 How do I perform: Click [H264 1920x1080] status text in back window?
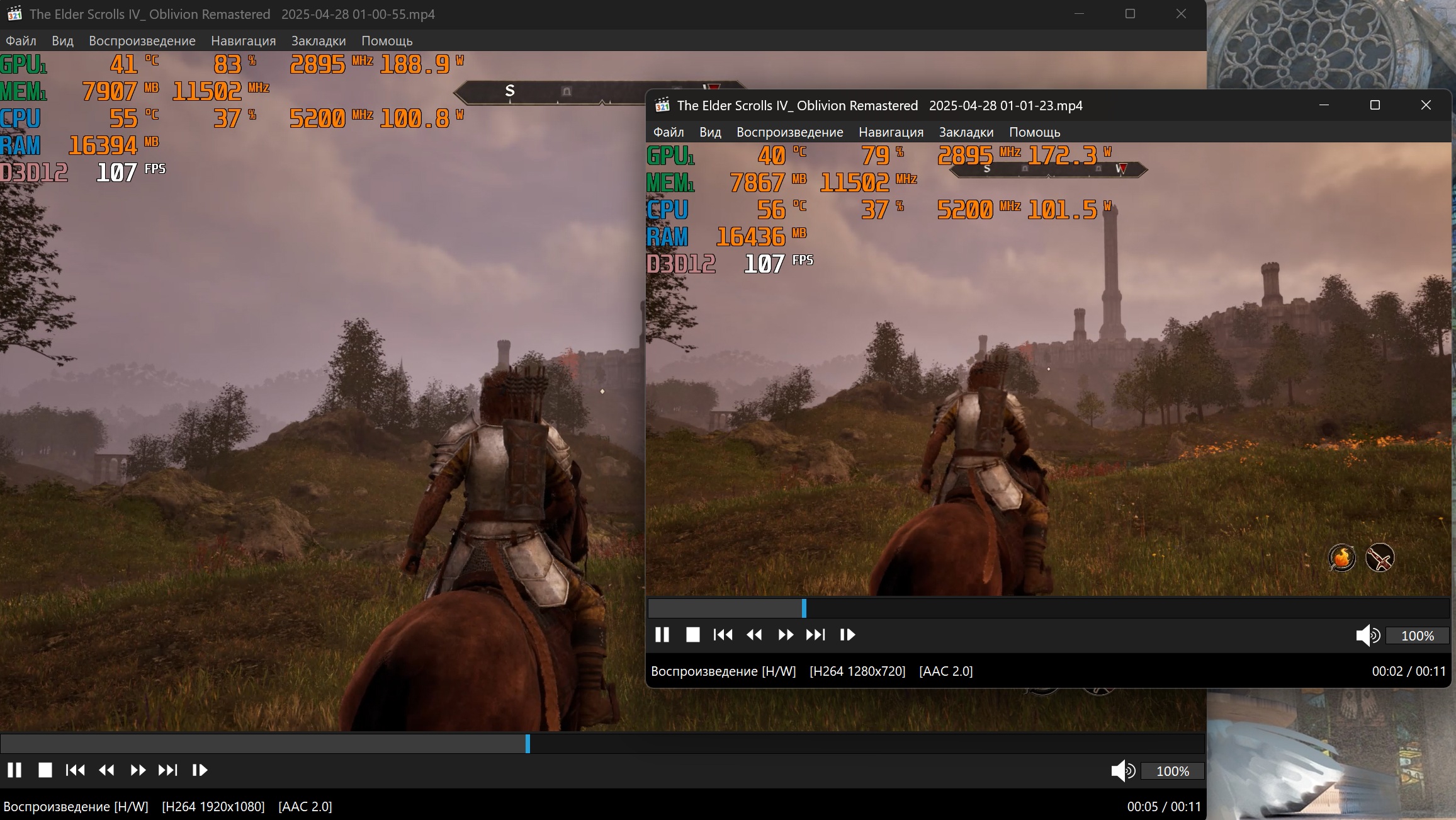coord(213,807)
